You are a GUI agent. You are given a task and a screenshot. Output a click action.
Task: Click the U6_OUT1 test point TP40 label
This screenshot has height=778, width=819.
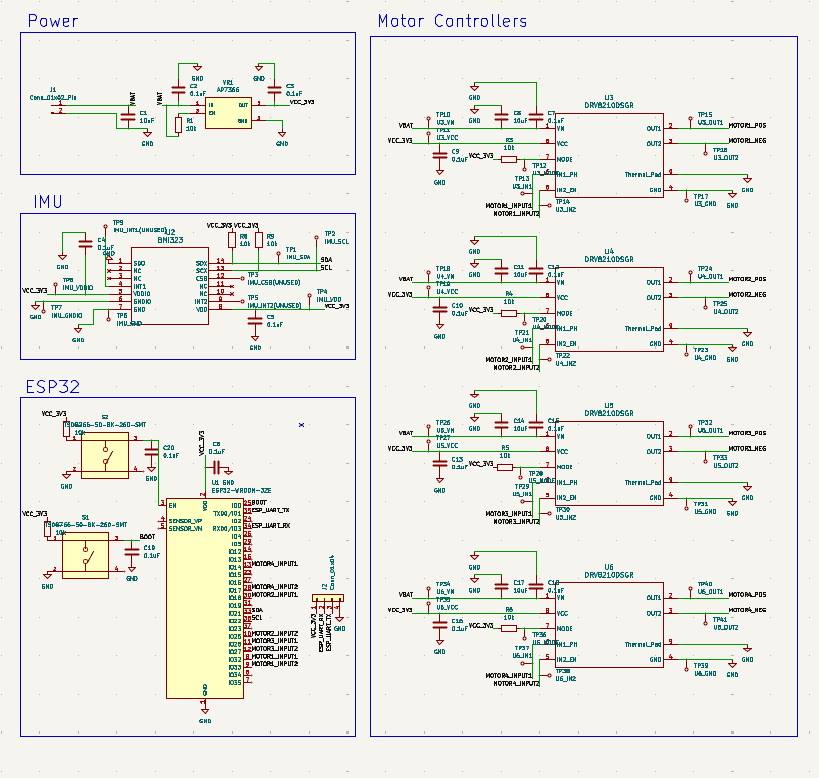click(x=710, y=592)
